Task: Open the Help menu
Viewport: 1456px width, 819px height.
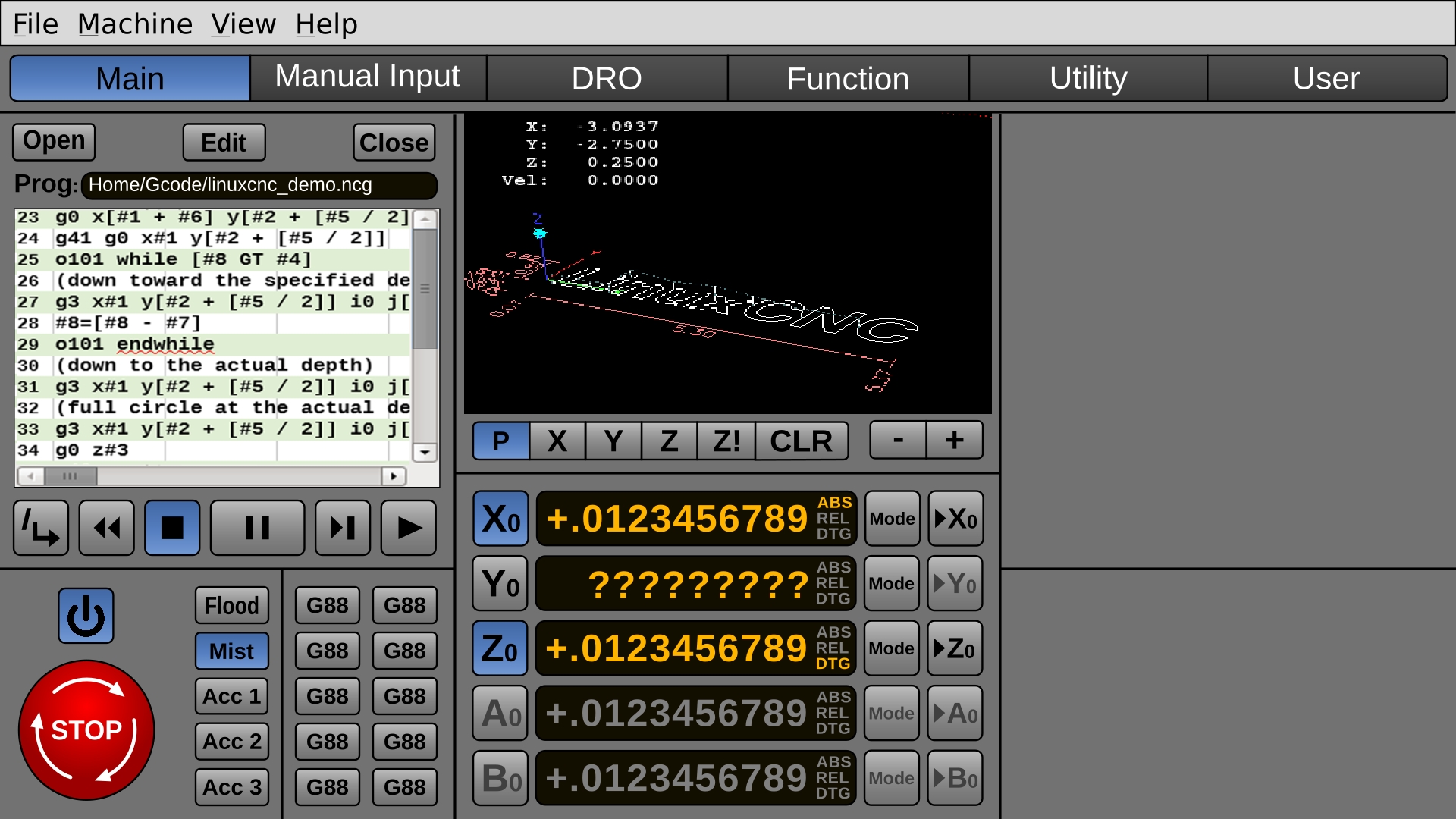Action: point(326,24)
